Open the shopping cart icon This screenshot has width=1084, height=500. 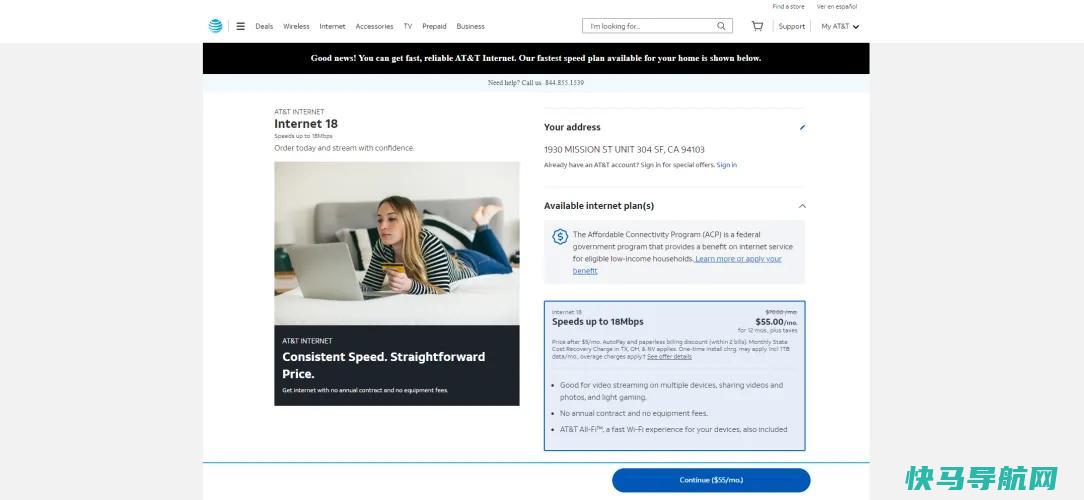tap(757, 26)
